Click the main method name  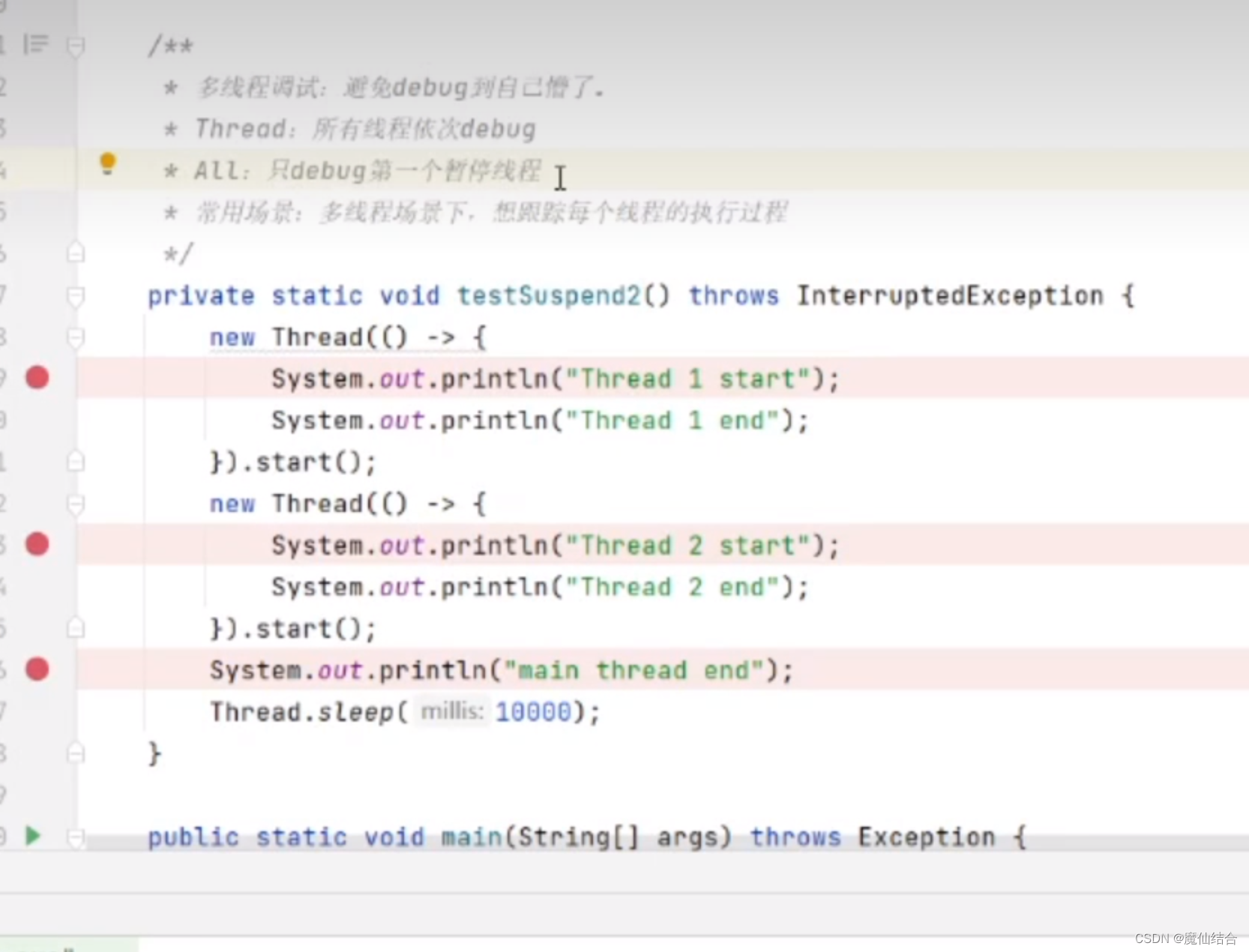(472, 837)
